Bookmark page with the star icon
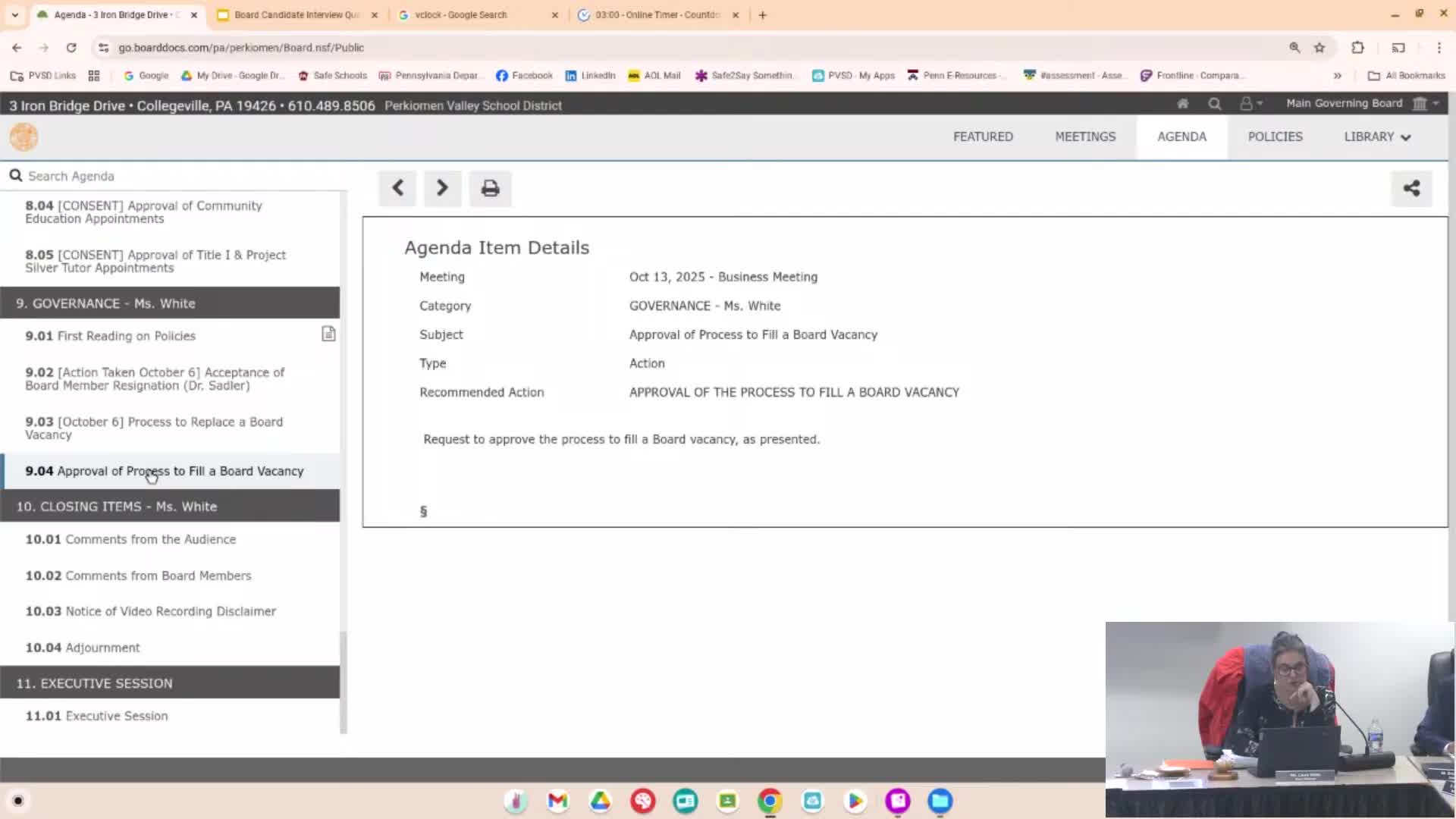Image resolution: width=1456 pixels, height=819 pixels. click(1319, 48)
